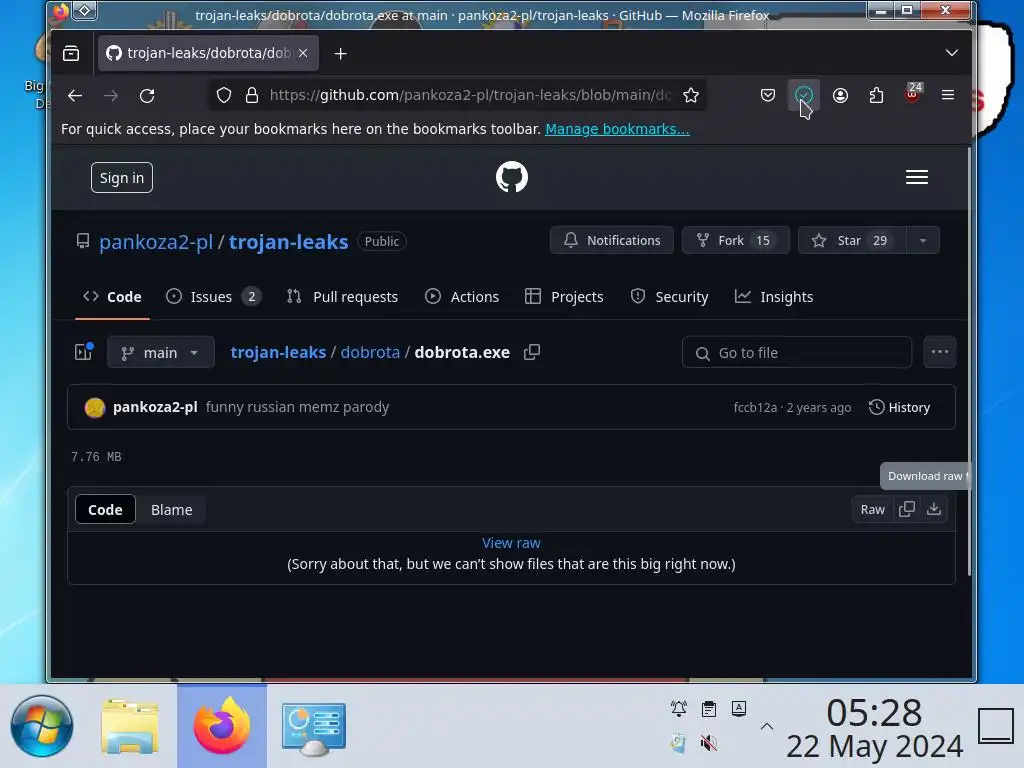Activate the Firefox taskbar icon
1024x768 pixels.
pyautogui.click(x=222, y=726)
